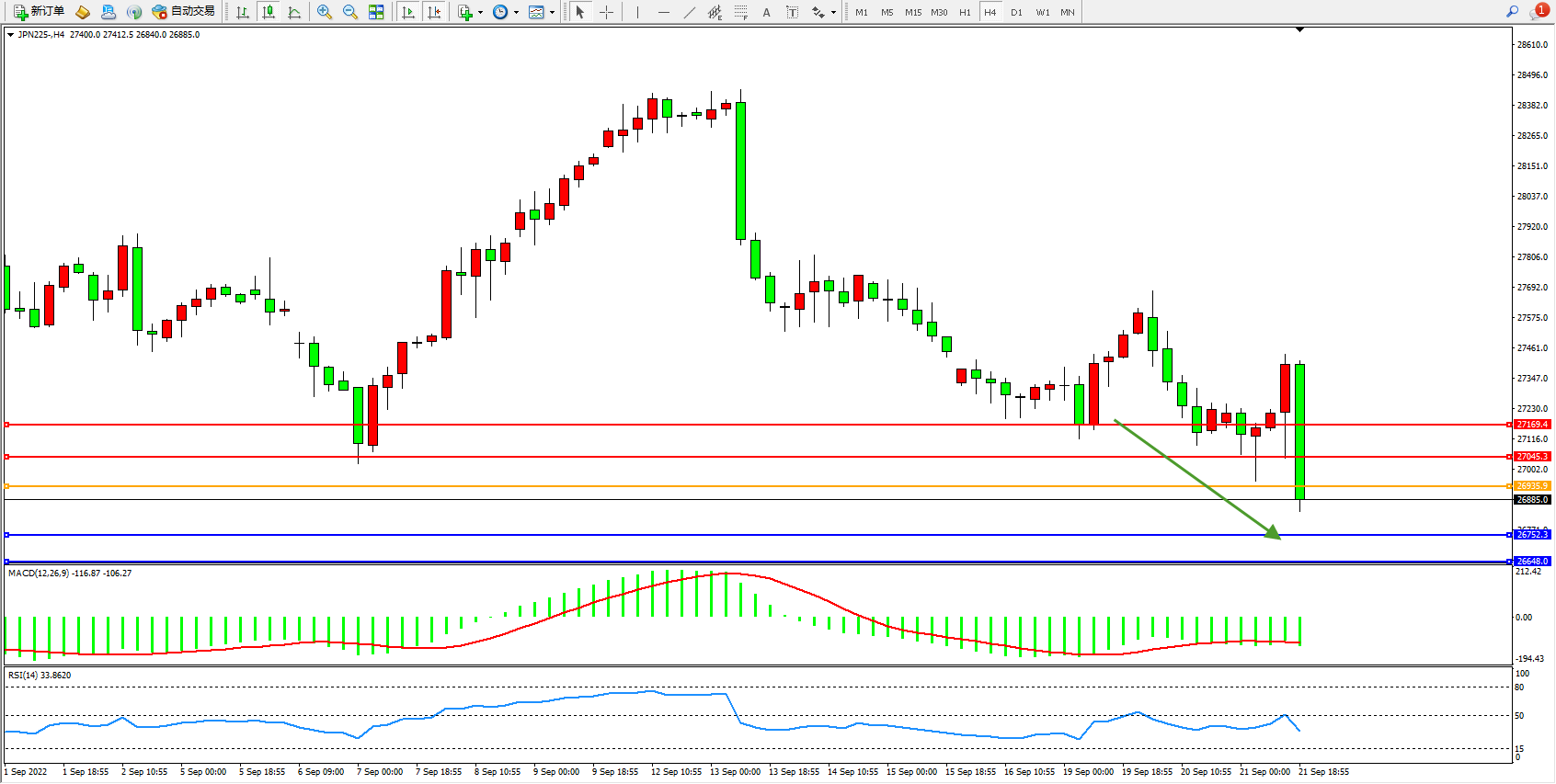Zoom in on the chart
The image size is (1556, 784).
(x=325, y=12)
